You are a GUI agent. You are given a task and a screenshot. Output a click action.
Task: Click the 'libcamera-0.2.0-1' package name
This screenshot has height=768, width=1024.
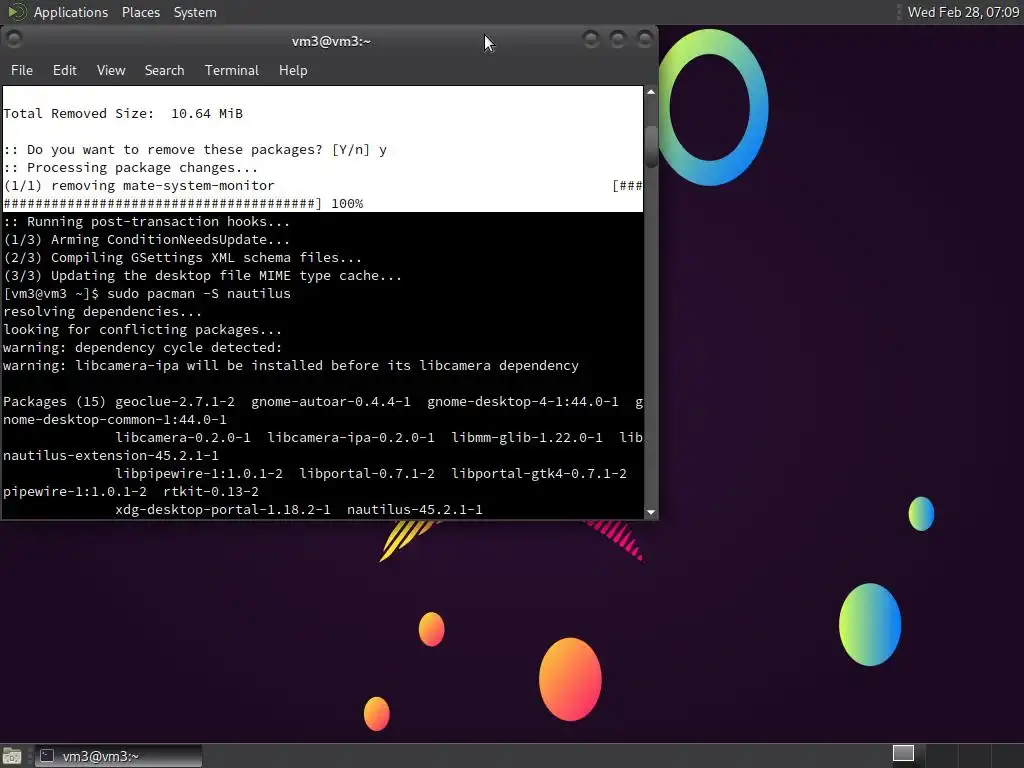pyautogui.click(x=183, y=438)
